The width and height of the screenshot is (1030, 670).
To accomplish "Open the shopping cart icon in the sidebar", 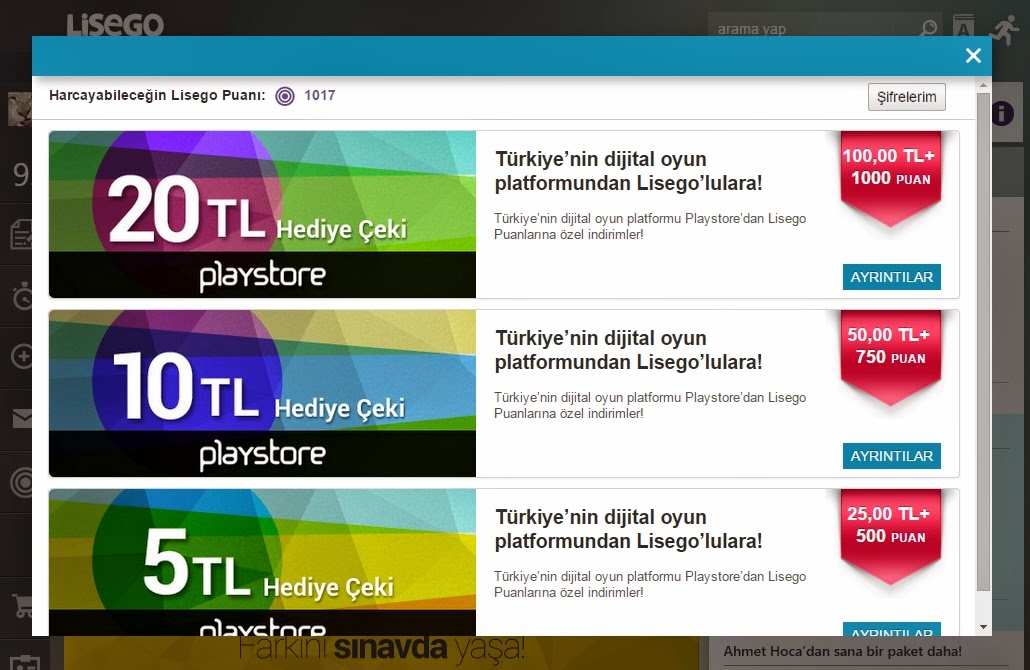I will 22,606.
